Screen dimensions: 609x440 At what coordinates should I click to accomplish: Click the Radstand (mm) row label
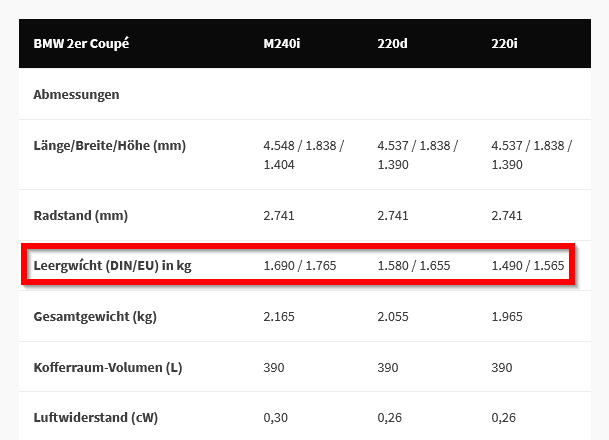click(x=81, y=216)
